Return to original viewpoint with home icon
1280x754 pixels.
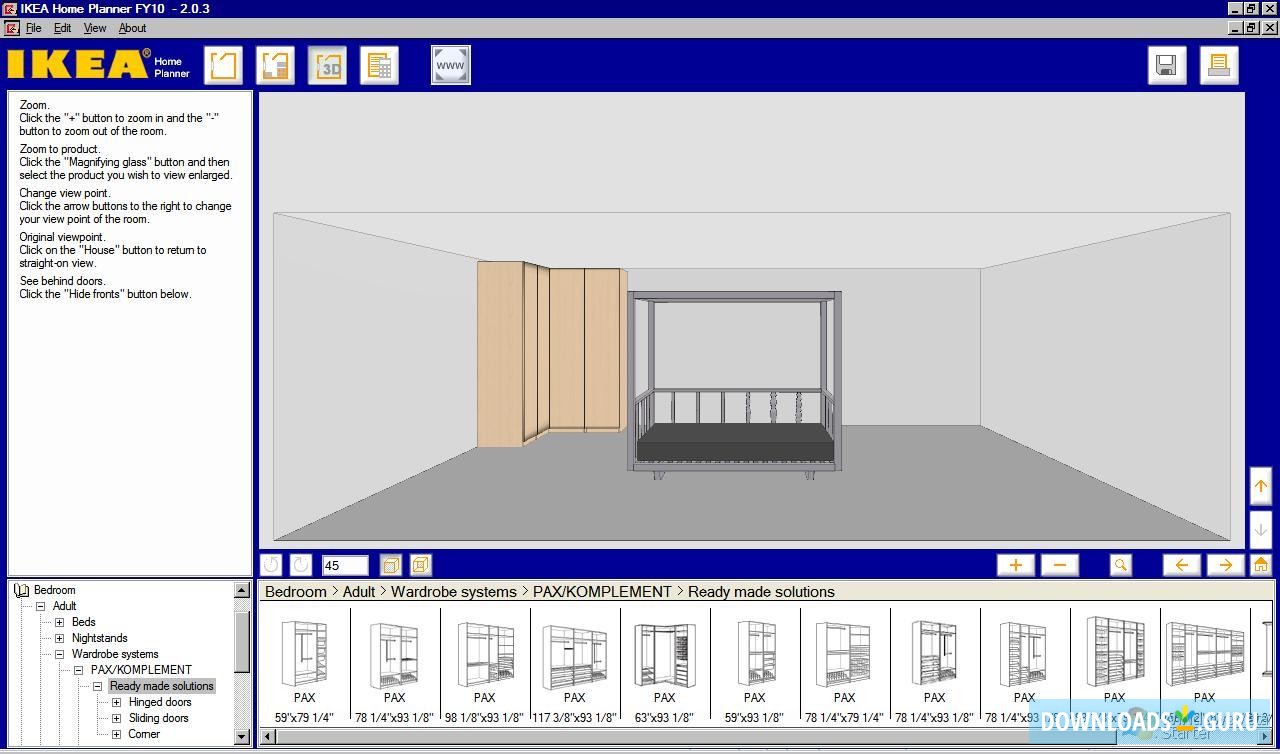pos(1261,565)
